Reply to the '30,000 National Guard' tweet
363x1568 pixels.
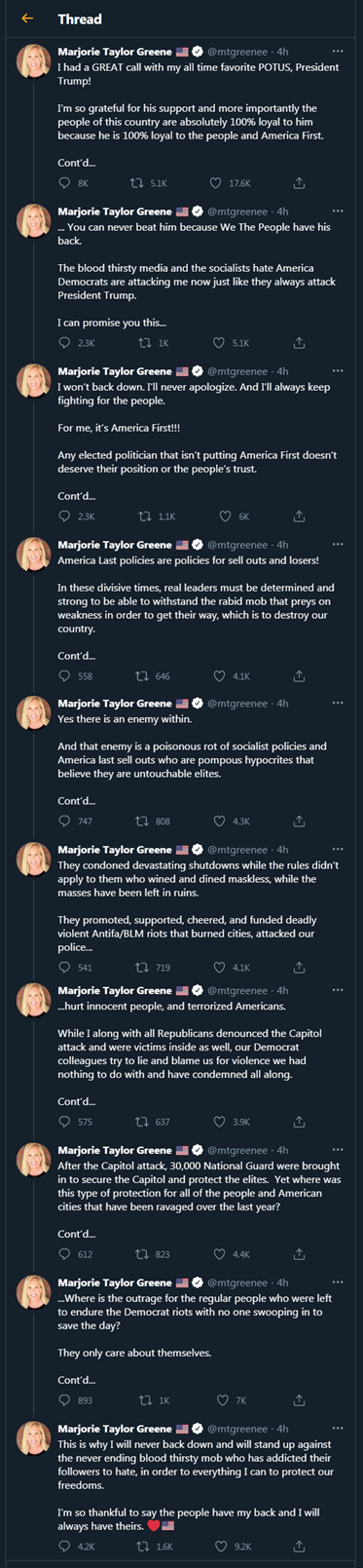point(65,1254)
